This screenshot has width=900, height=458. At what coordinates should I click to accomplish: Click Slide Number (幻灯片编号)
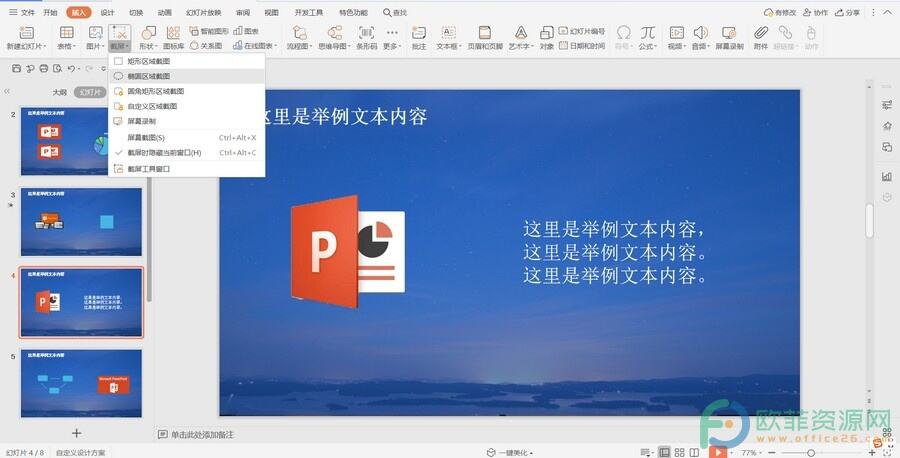582,31
